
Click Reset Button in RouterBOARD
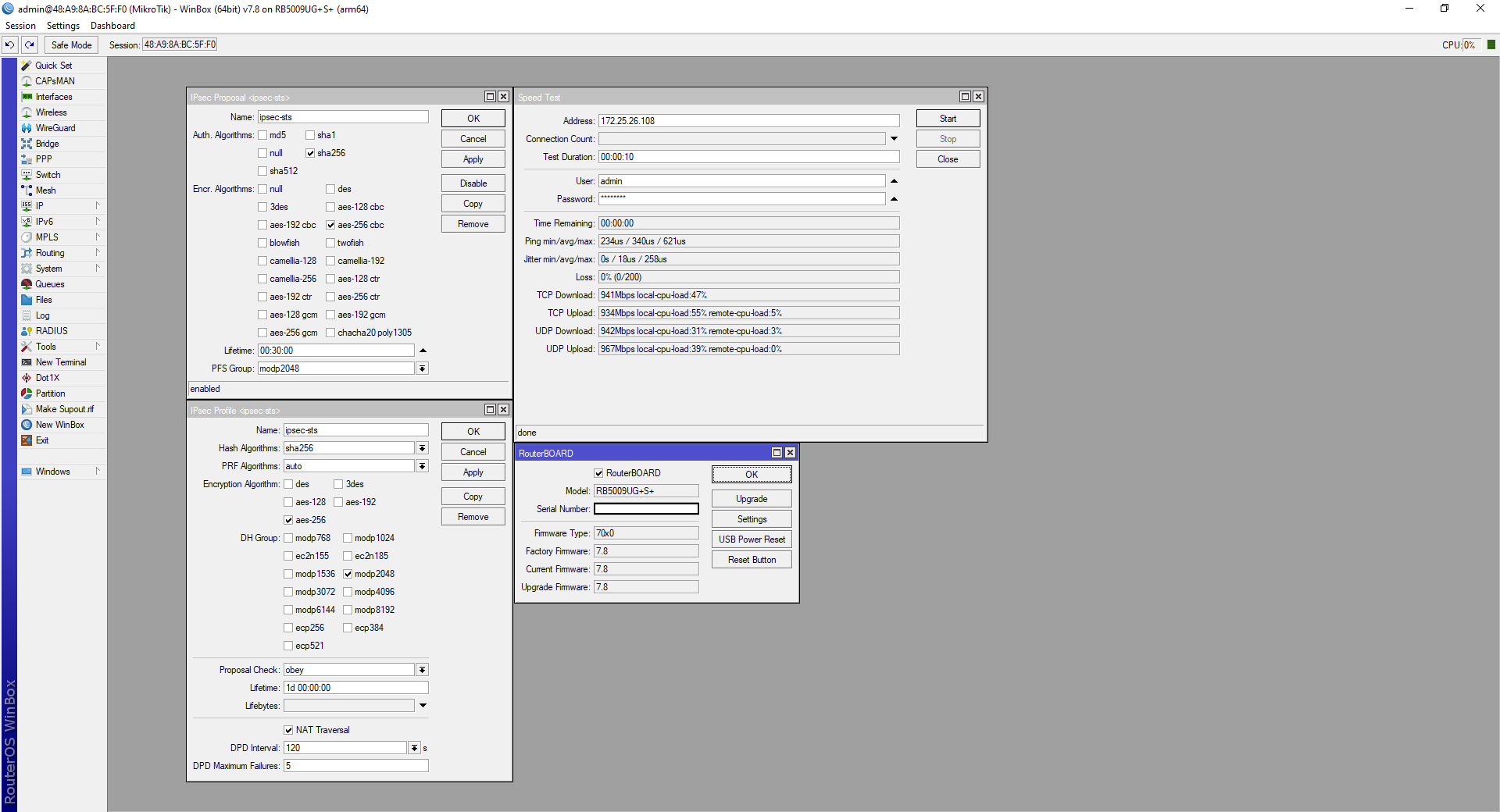(752, 560)
